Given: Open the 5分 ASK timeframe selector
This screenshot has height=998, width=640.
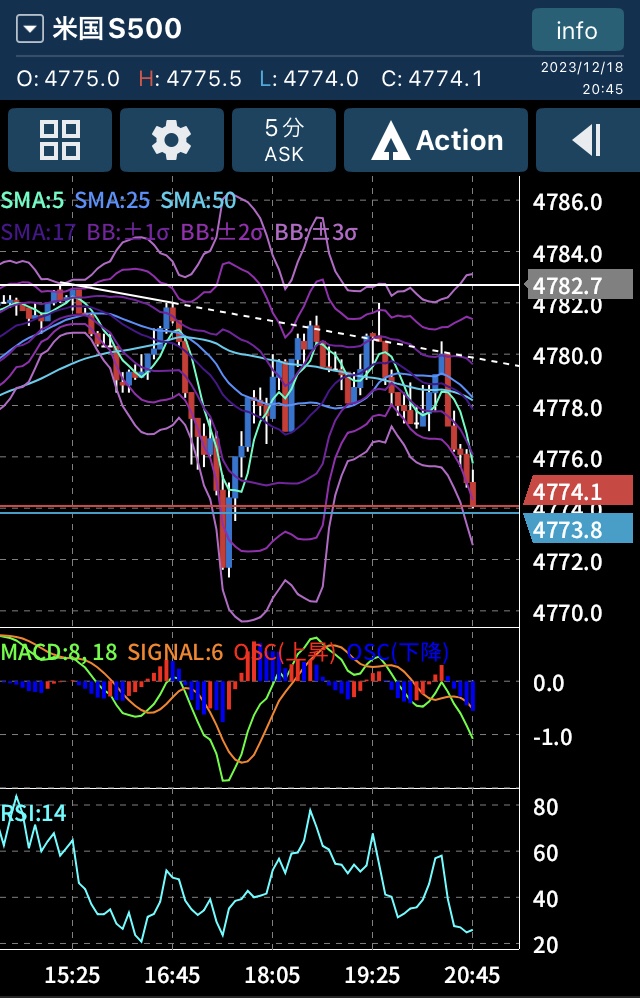Looking at the screenshot, I should (284, 141).
